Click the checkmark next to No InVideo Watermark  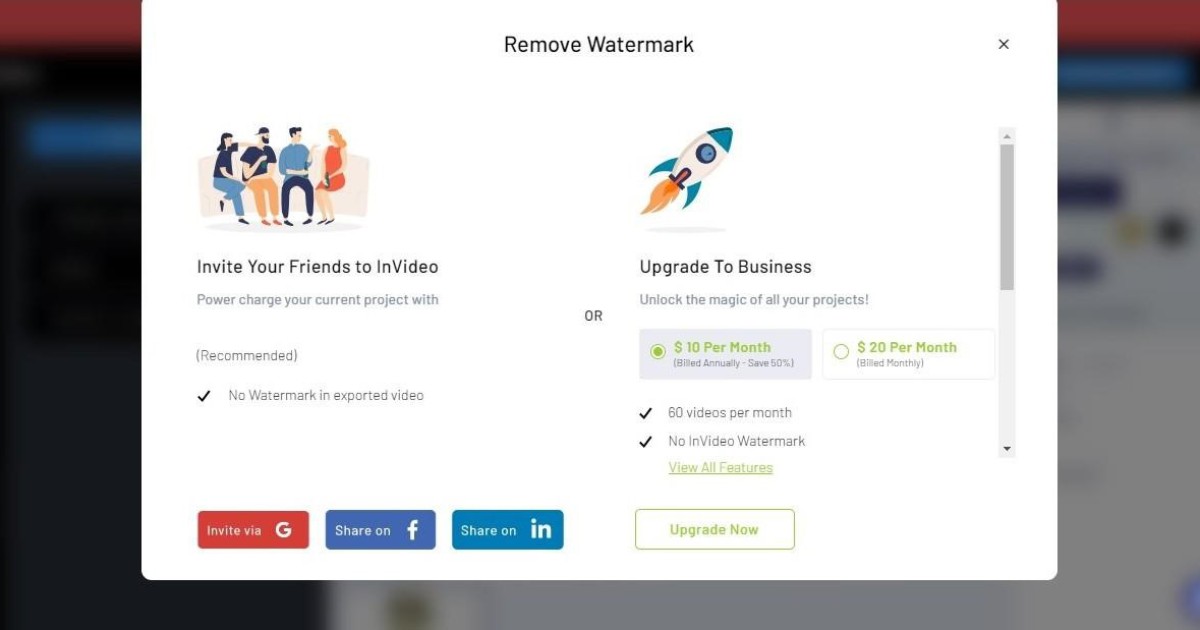(x=646, y=441)
